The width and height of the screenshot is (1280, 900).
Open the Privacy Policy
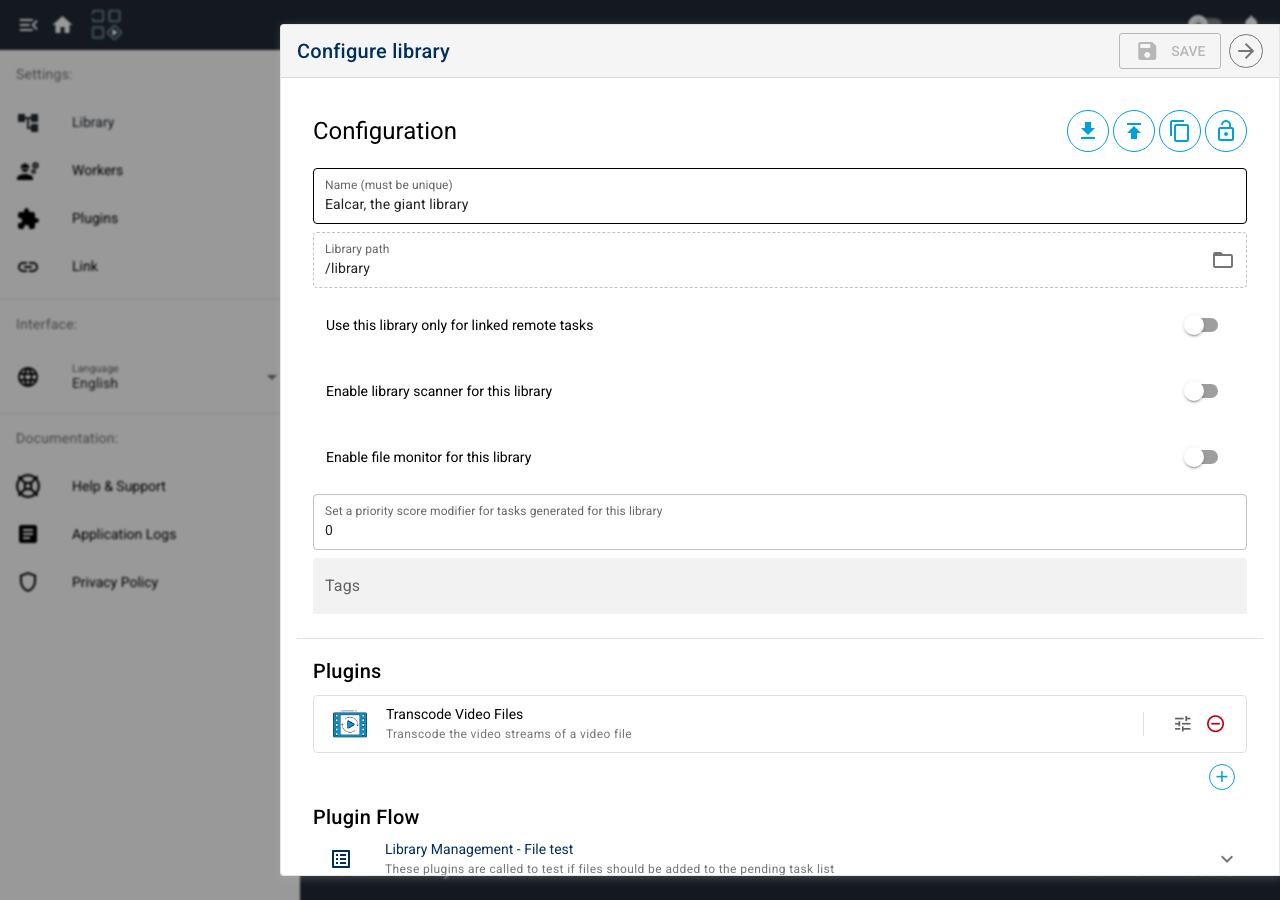pos(140,582)
